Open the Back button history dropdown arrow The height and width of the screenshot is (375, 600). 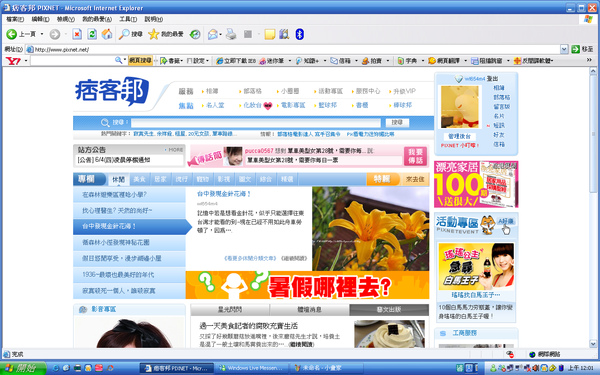click(x=42, y=34)
